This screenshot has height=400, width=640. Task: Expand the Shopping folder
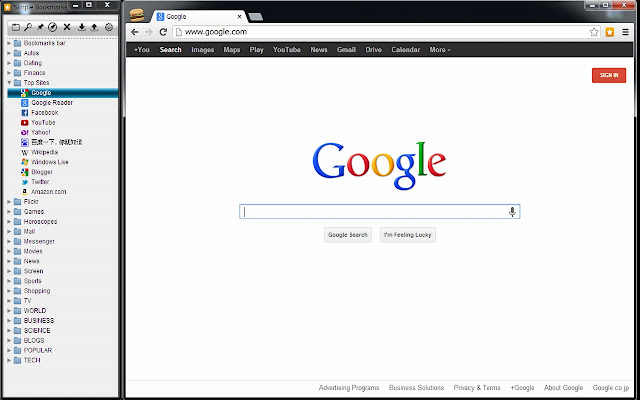[9, 291]
